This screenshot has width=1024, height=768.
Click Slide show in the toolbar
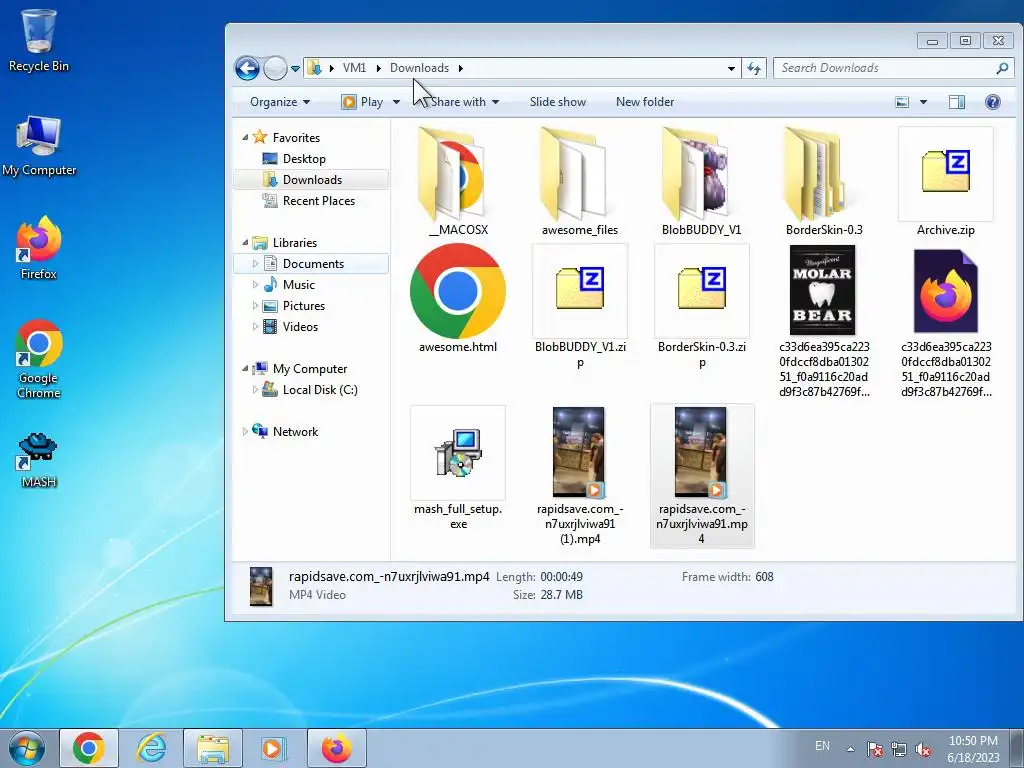(558, 102)
